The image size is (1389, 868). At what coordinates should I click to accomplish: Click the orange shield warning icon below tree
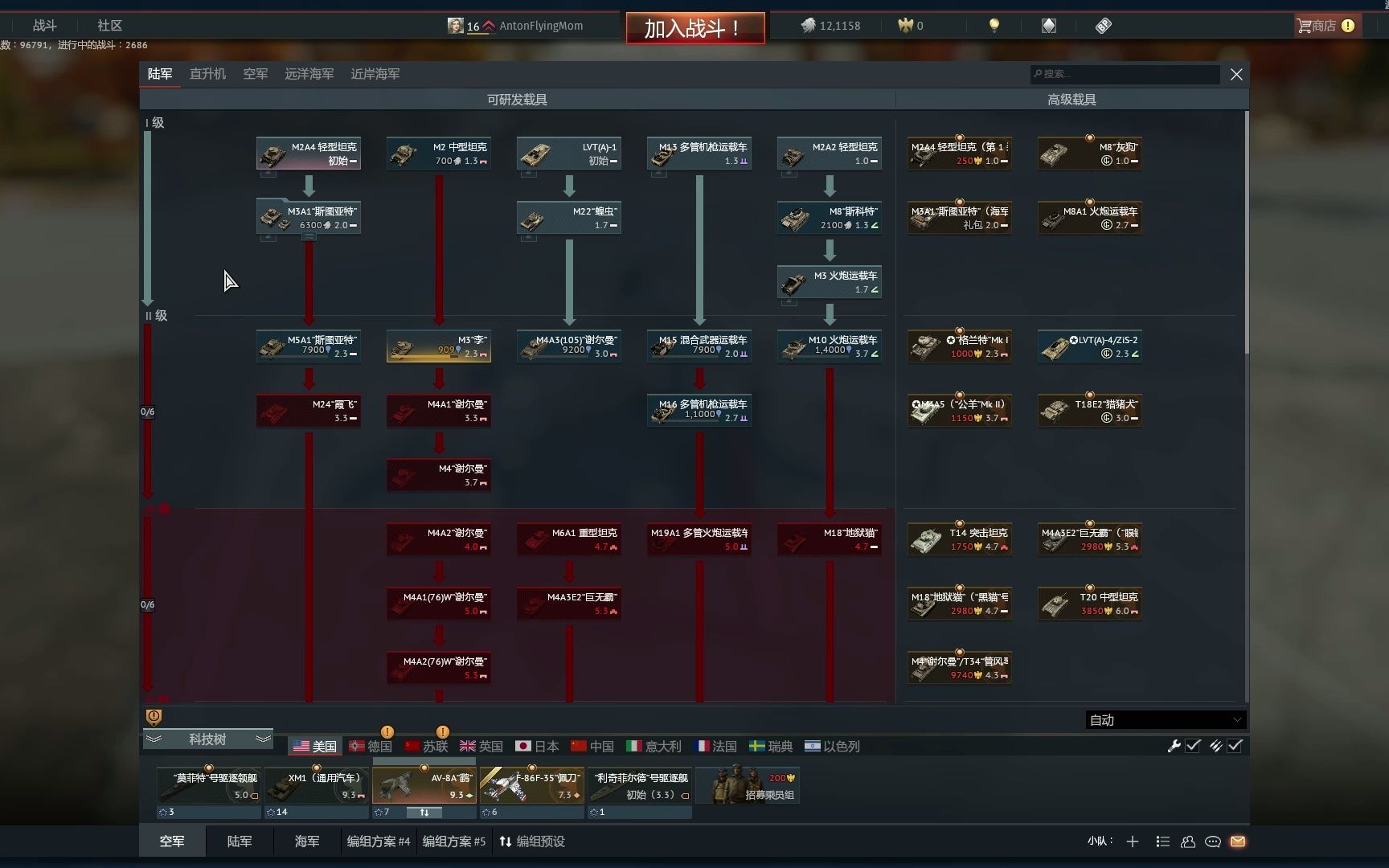pos(154,716)
